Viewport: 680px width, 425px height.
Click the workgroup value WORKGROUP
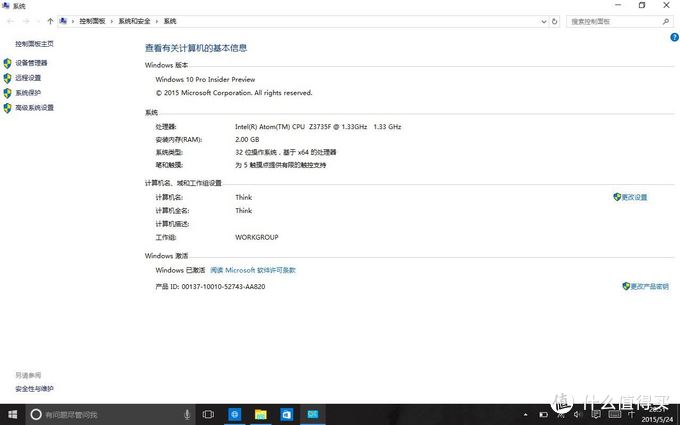257,237
